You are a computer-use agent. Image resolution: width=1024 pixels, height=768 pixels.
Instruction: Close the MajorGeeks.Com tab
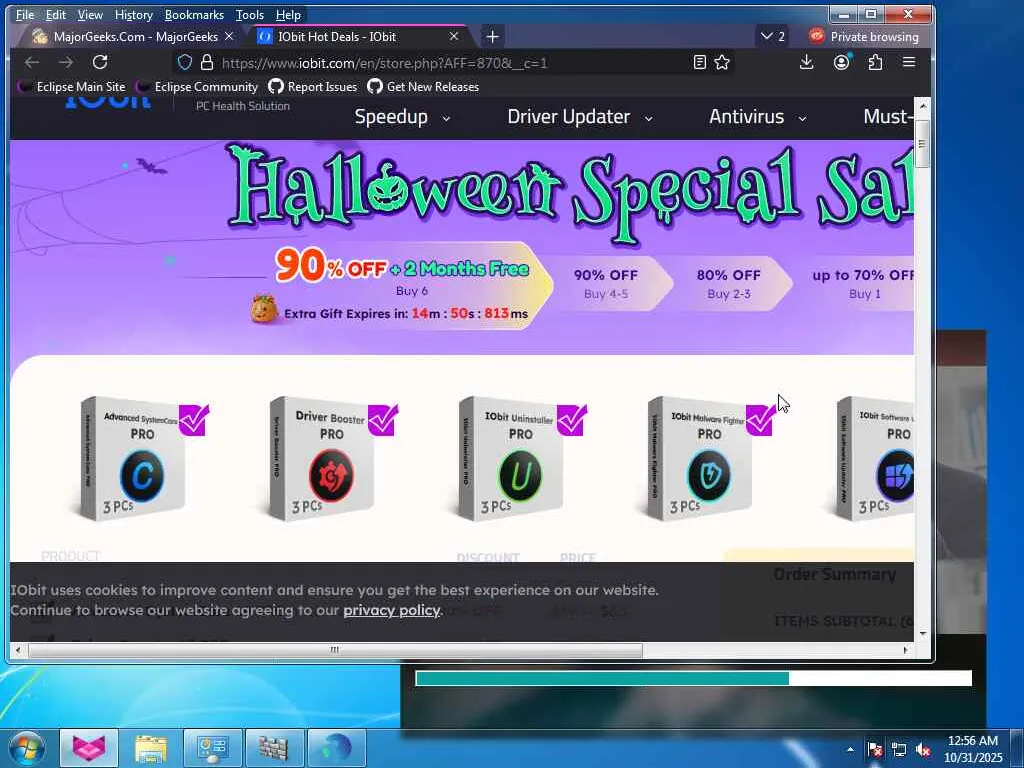(x=229, y=37)
